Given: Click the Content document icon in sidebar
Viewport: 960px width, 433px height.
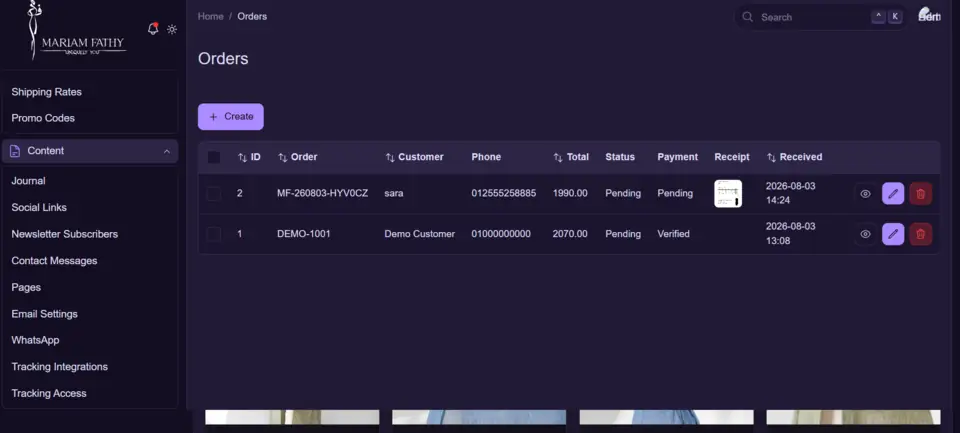Looking at the screenshot, I should coord(15,151).
